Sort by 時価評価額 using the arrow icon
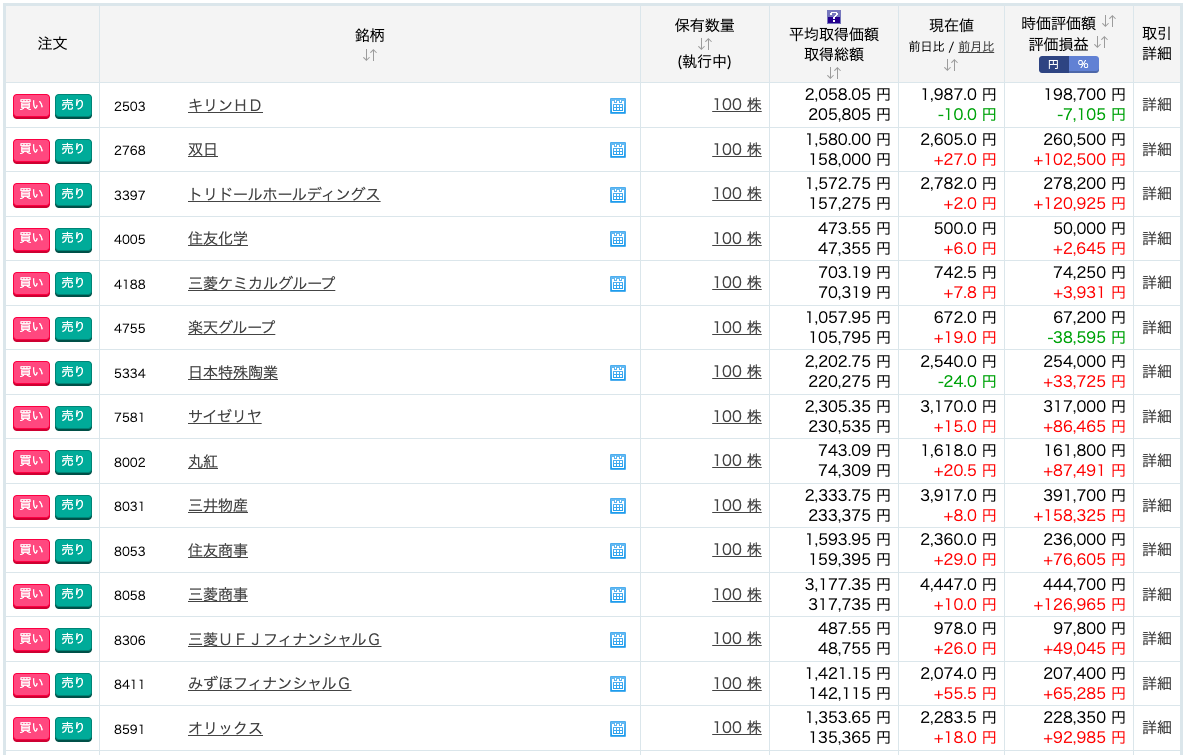 (1109, 21)
